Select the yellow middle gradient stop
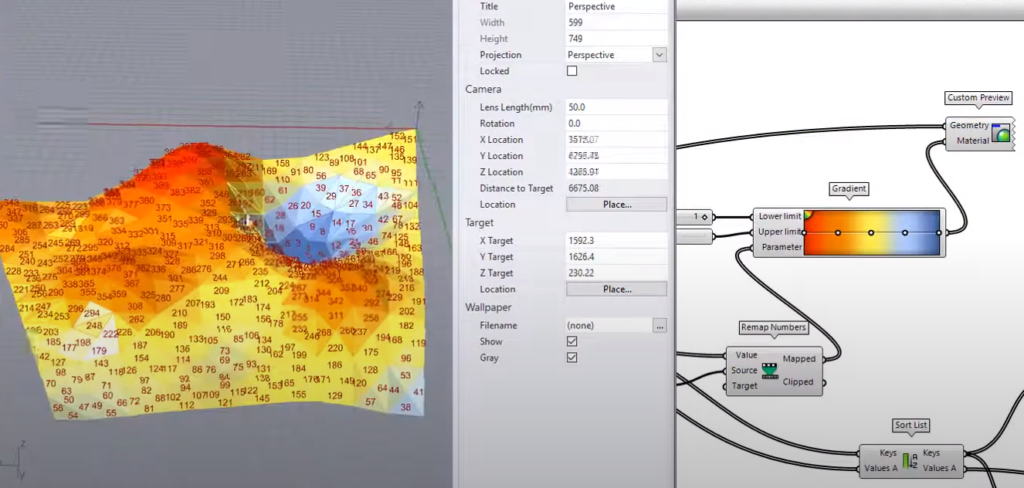The height and width of the screenshot is (488, 1024). tap(871, 232)
